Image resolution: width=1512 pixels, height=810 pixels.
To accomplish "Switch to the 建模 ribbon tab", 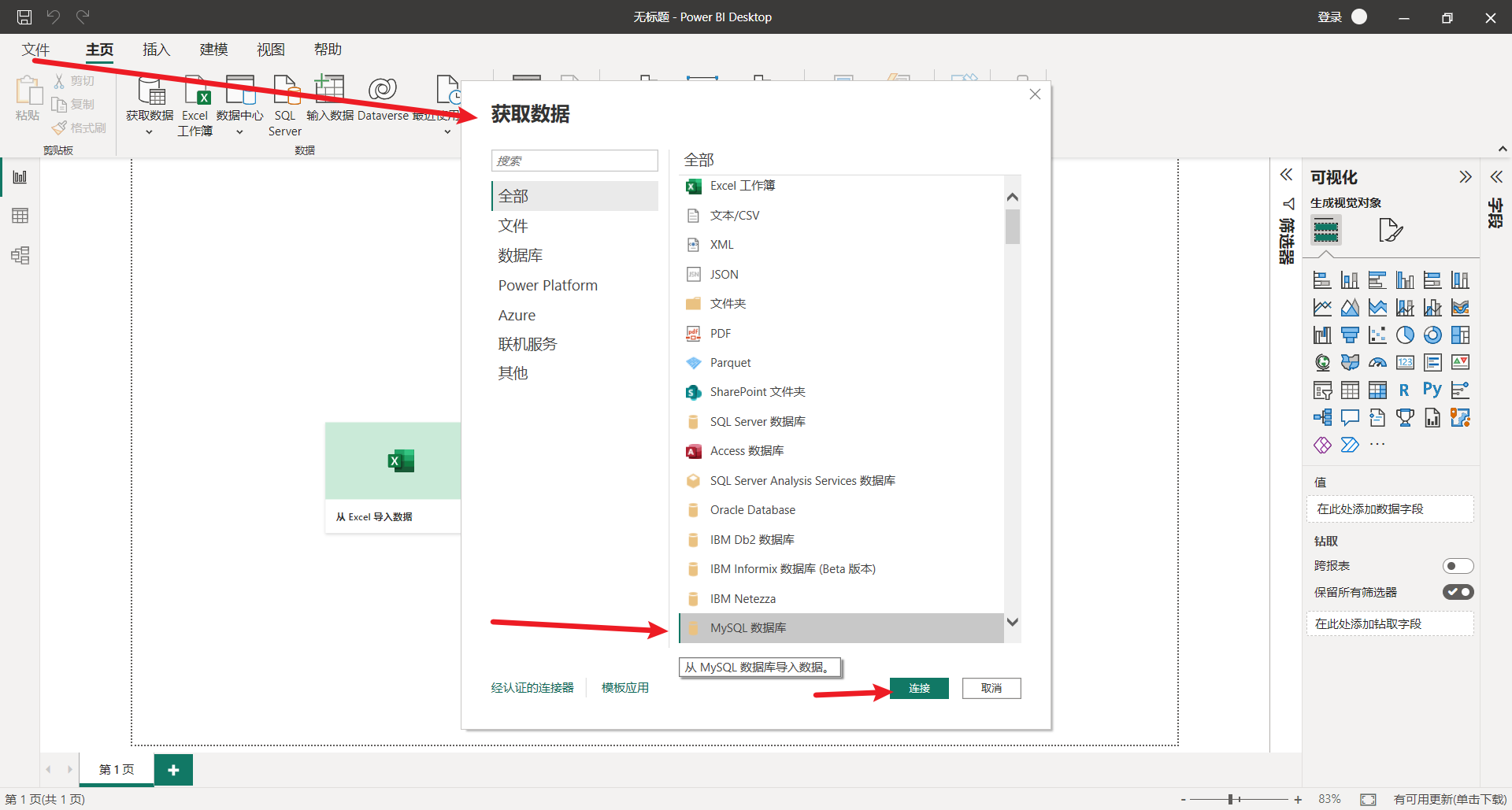I will point(213,50).
